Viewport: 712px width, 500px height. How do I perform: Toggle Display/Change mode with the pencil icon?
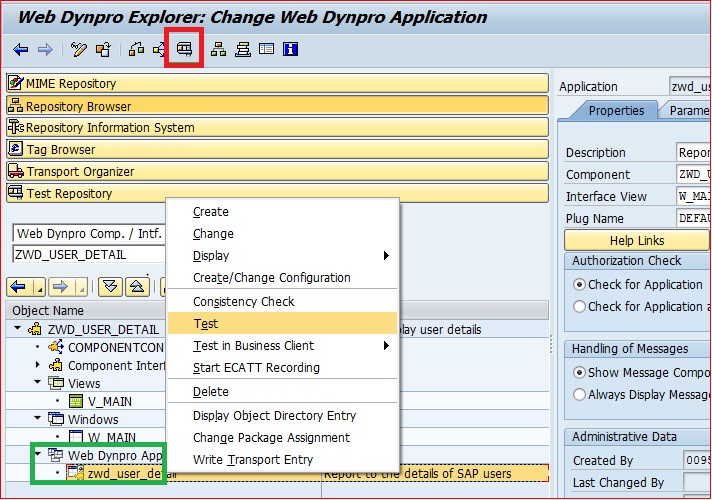[x=79, y=49]
